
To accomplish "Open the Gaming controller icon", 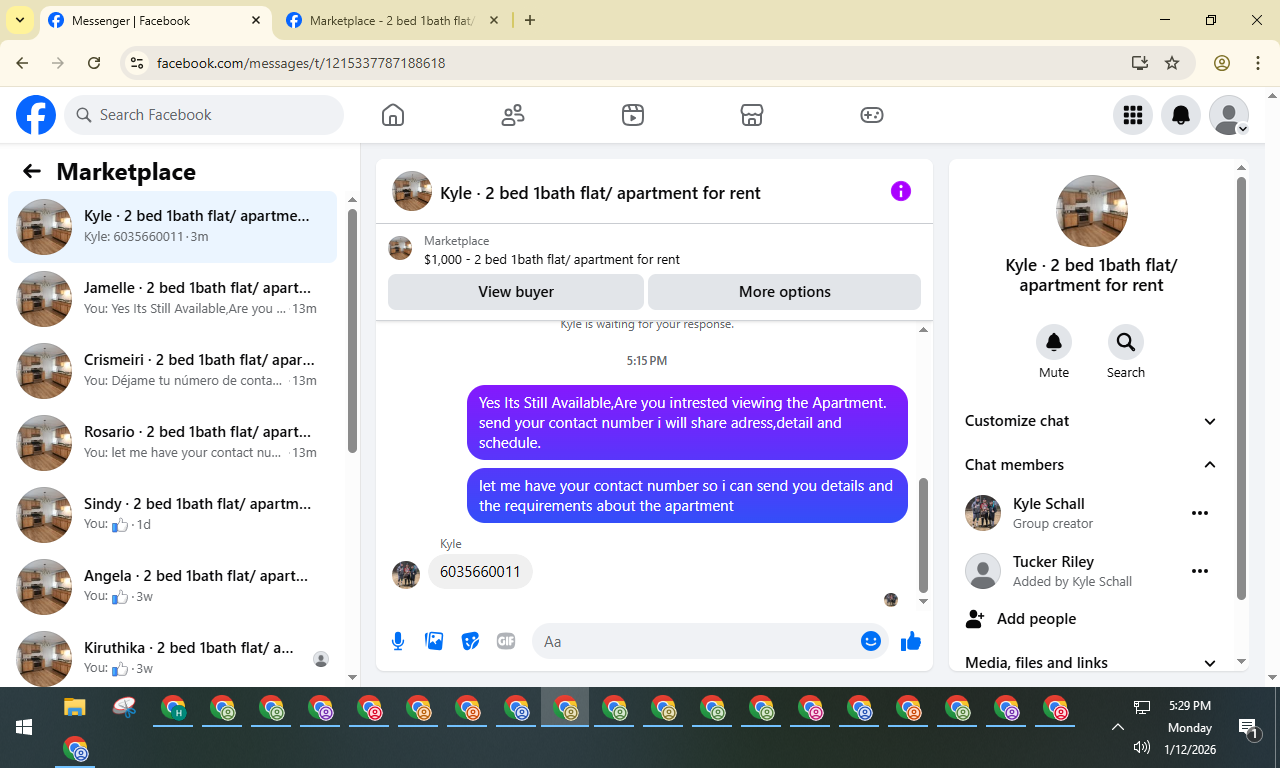I will click(872, 115).
